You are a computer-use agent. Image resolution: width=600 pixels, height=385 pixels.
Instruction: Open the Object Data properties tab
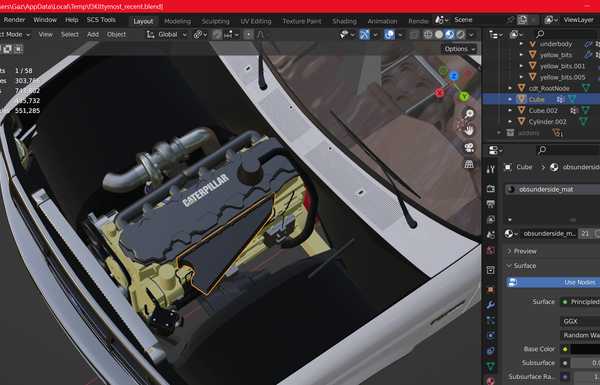491,367
